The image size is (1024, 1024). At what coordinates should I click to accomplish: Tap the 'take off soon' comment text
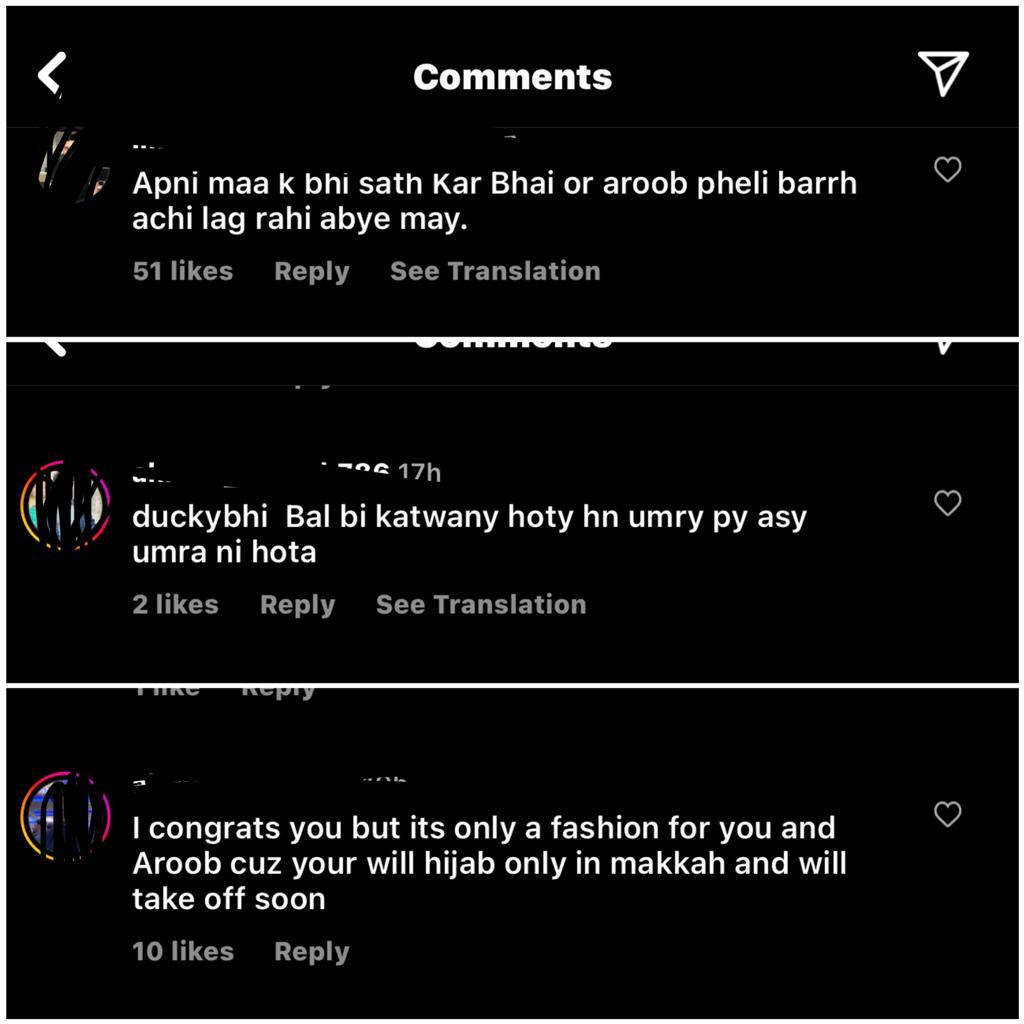[229, 899]
